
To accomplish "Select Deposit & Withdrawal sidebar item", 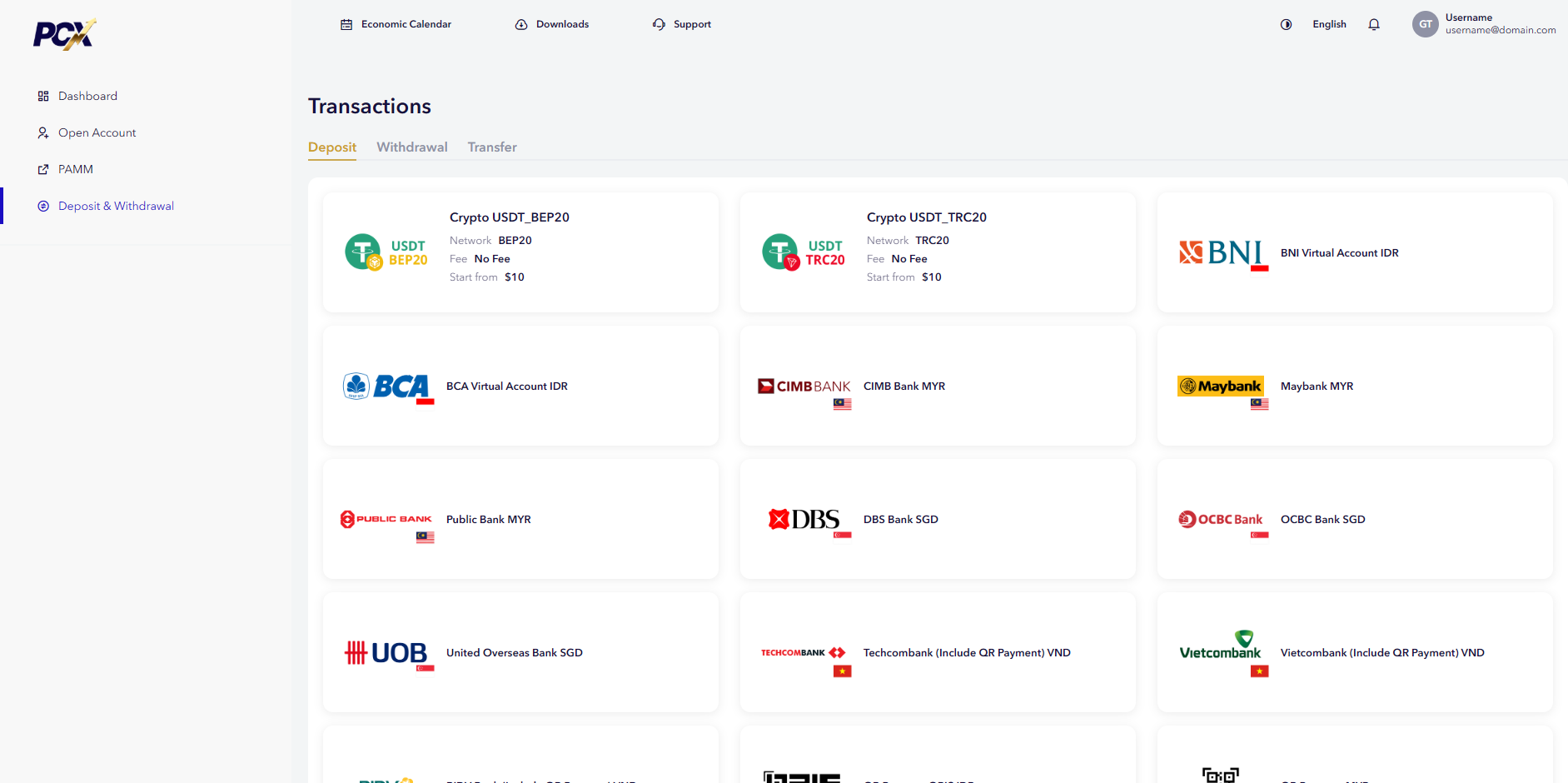I will [116, 206].
